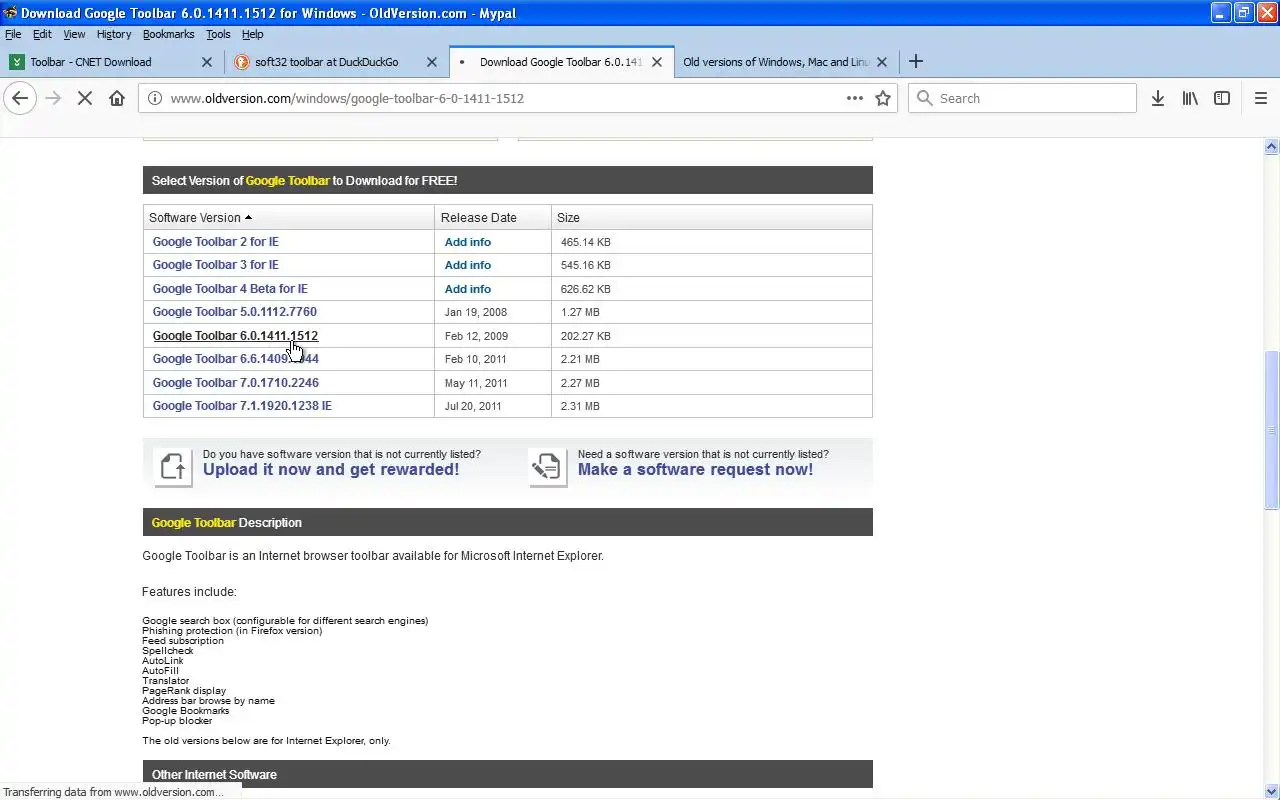
Task: Click Make a software request now
Action: point(695,469)
